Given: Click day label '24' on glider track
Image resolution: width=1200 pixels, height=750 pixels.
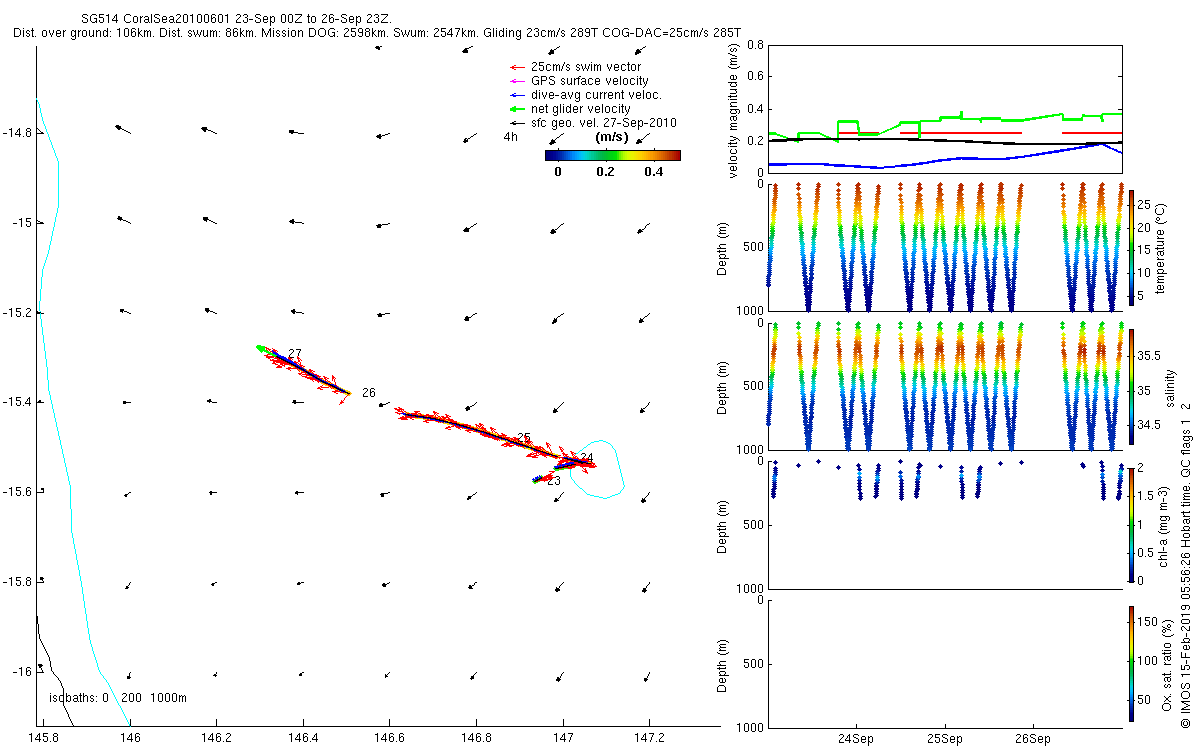Looking at the screenshot, I should coord(587,458).
